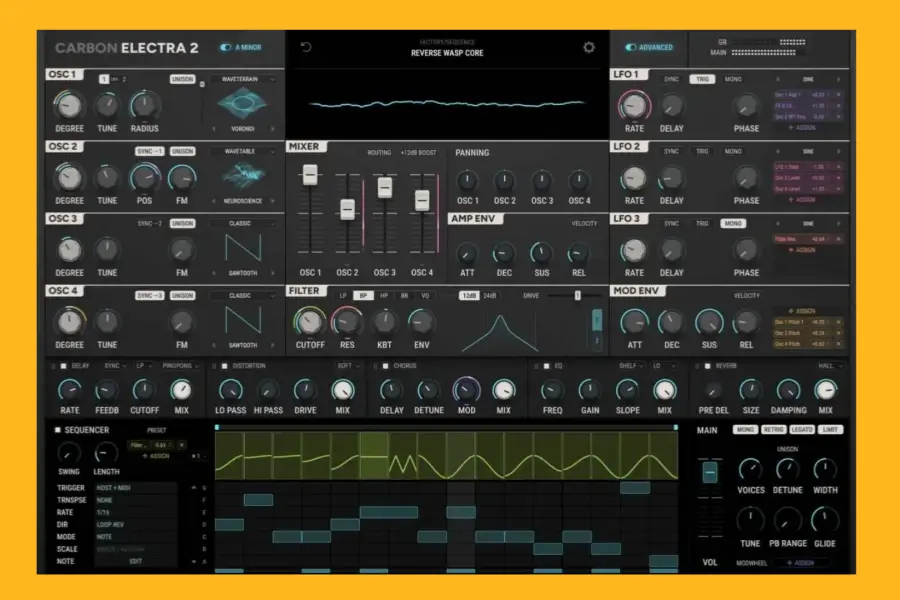Viewport: 900px width, 600px height.
Task: Enable the Distortion effect checkbox
Action: (224, 366)
